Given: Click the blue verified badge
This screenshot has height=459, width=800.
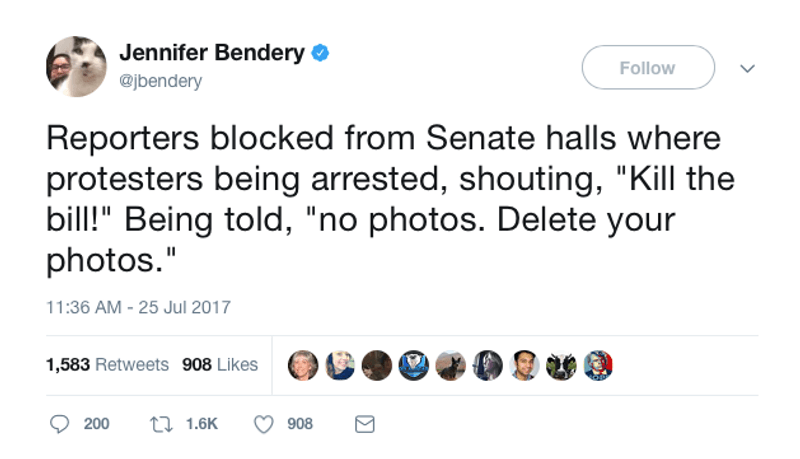Looking at the screenshot, I should click(x=321, y=54).
